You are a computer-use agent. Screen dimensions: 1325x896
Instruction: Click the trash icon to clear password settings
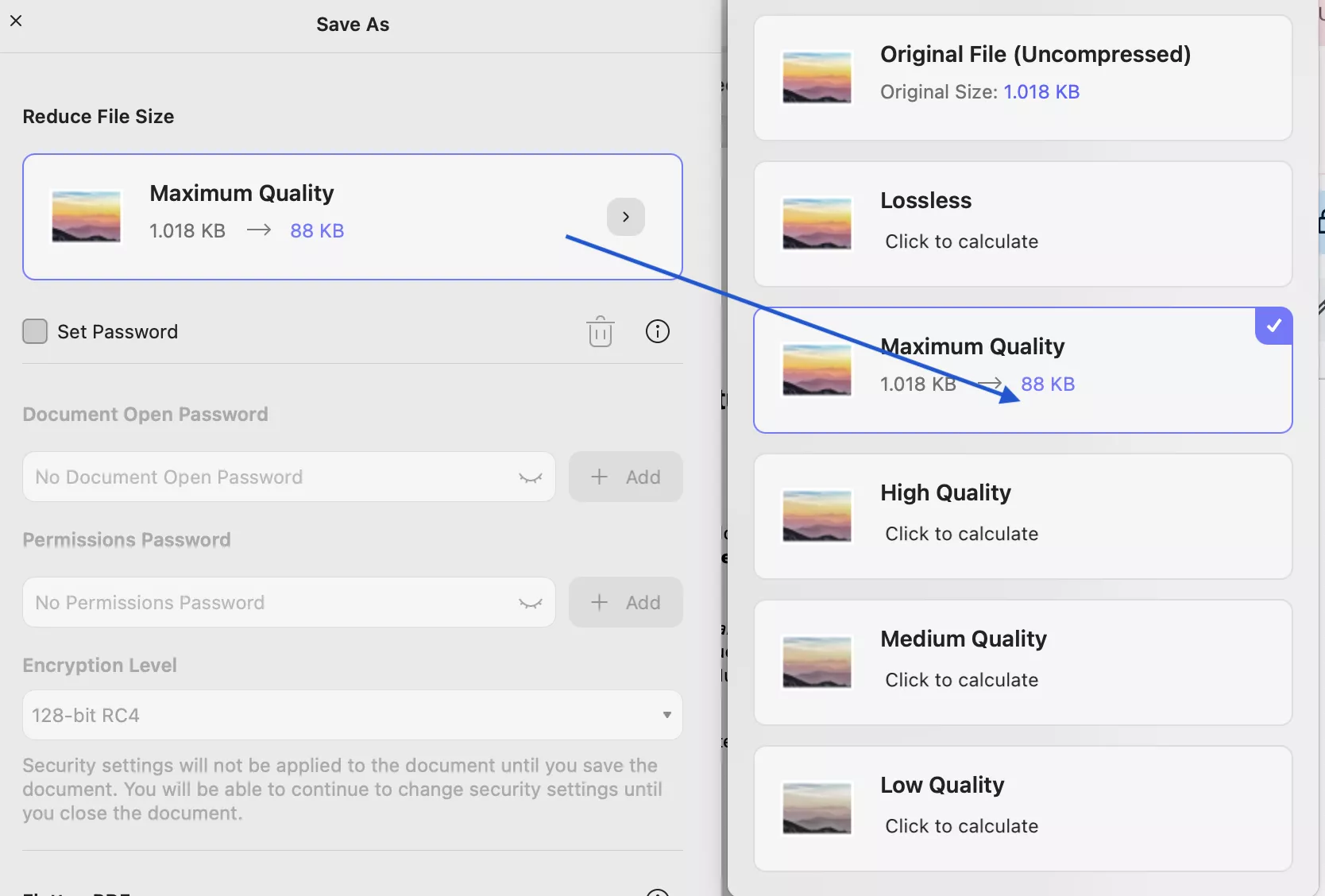[x=601, y=331]
